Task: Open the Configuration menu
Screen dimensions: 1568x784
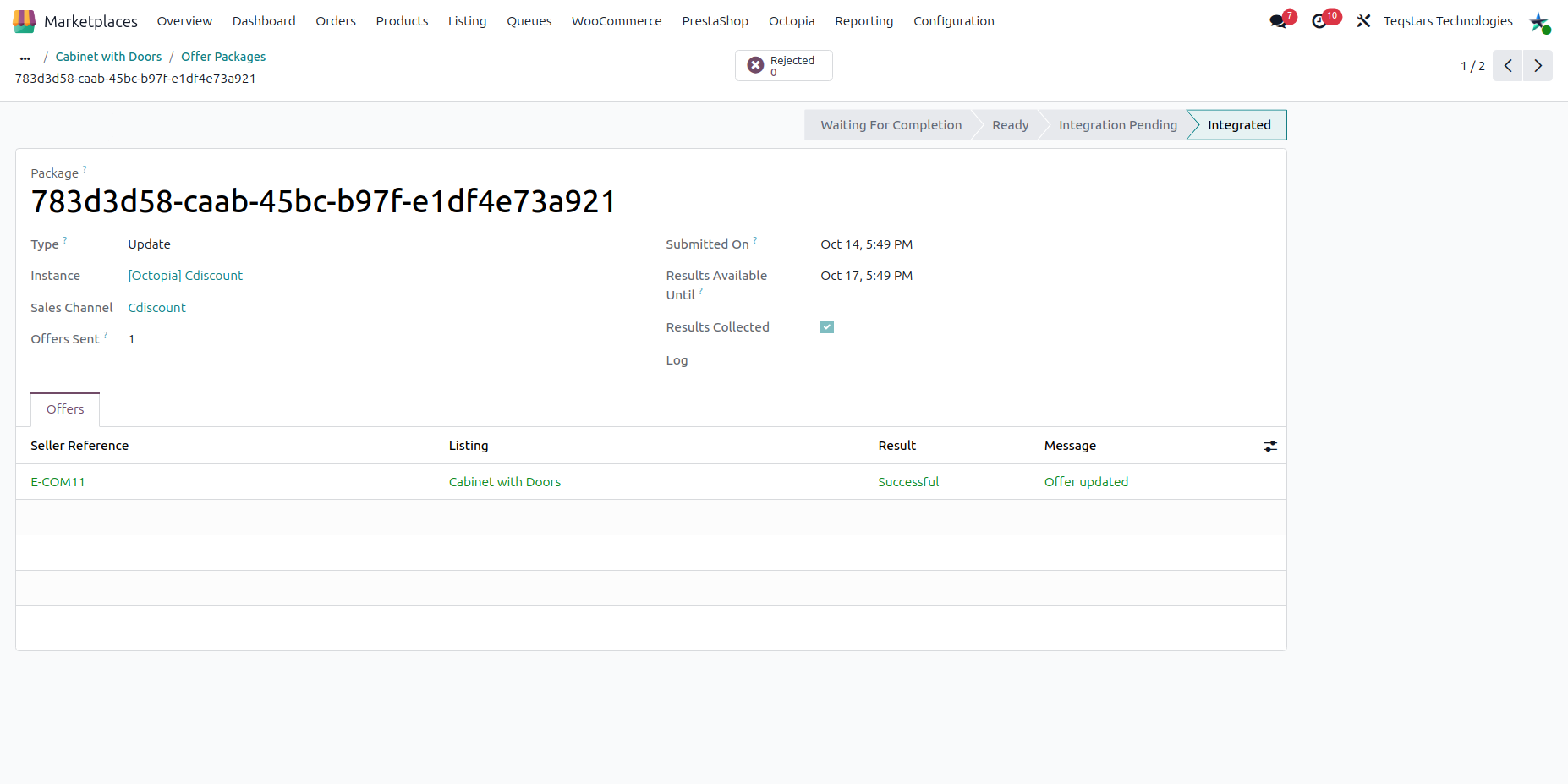Action: [954, 21]
